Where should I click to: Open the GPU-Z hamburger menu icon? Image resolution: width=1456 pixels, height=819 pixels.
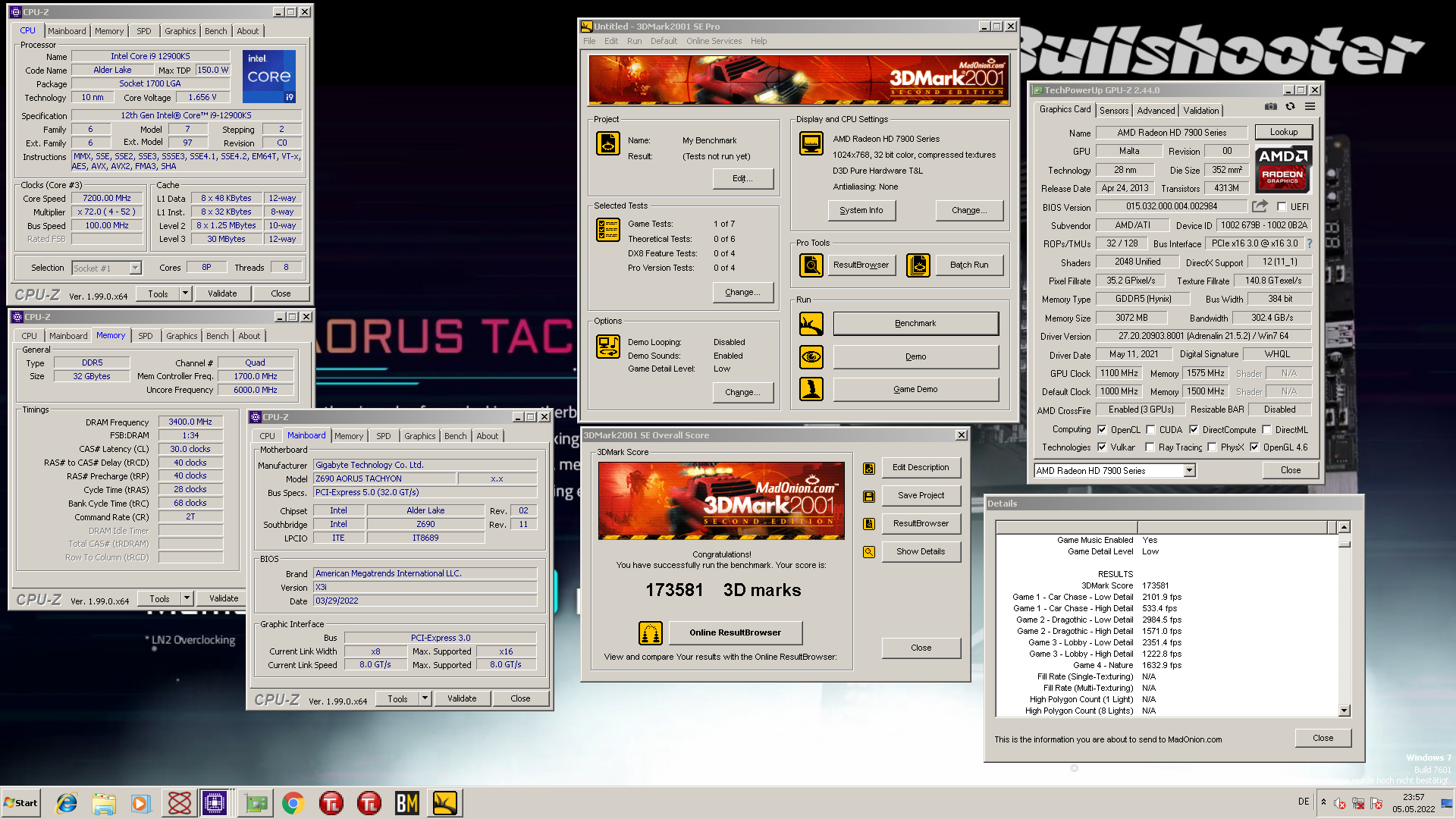[1310, 107]
